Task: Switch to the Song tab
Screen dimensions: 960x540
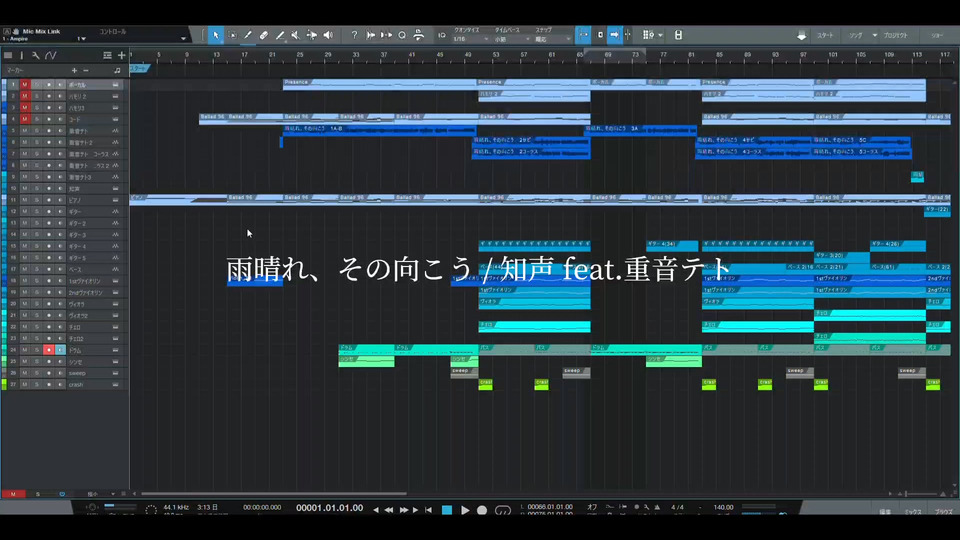Action: pyautogui.click(x=856, y=36)
